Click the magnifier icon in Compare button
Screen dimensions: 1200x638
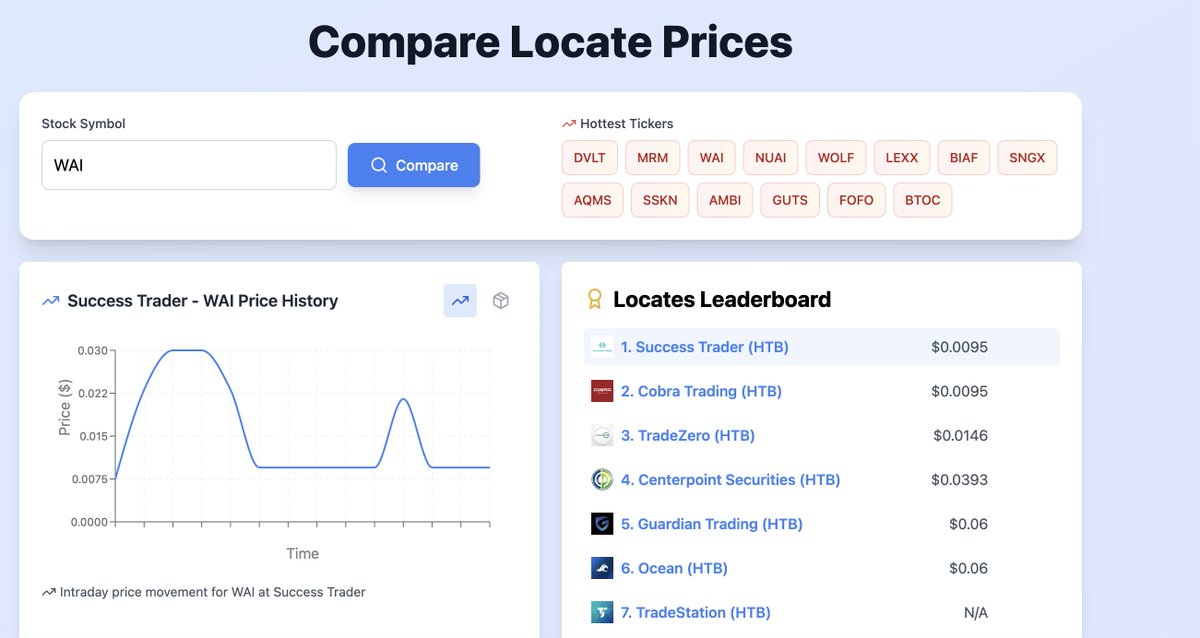379,165
